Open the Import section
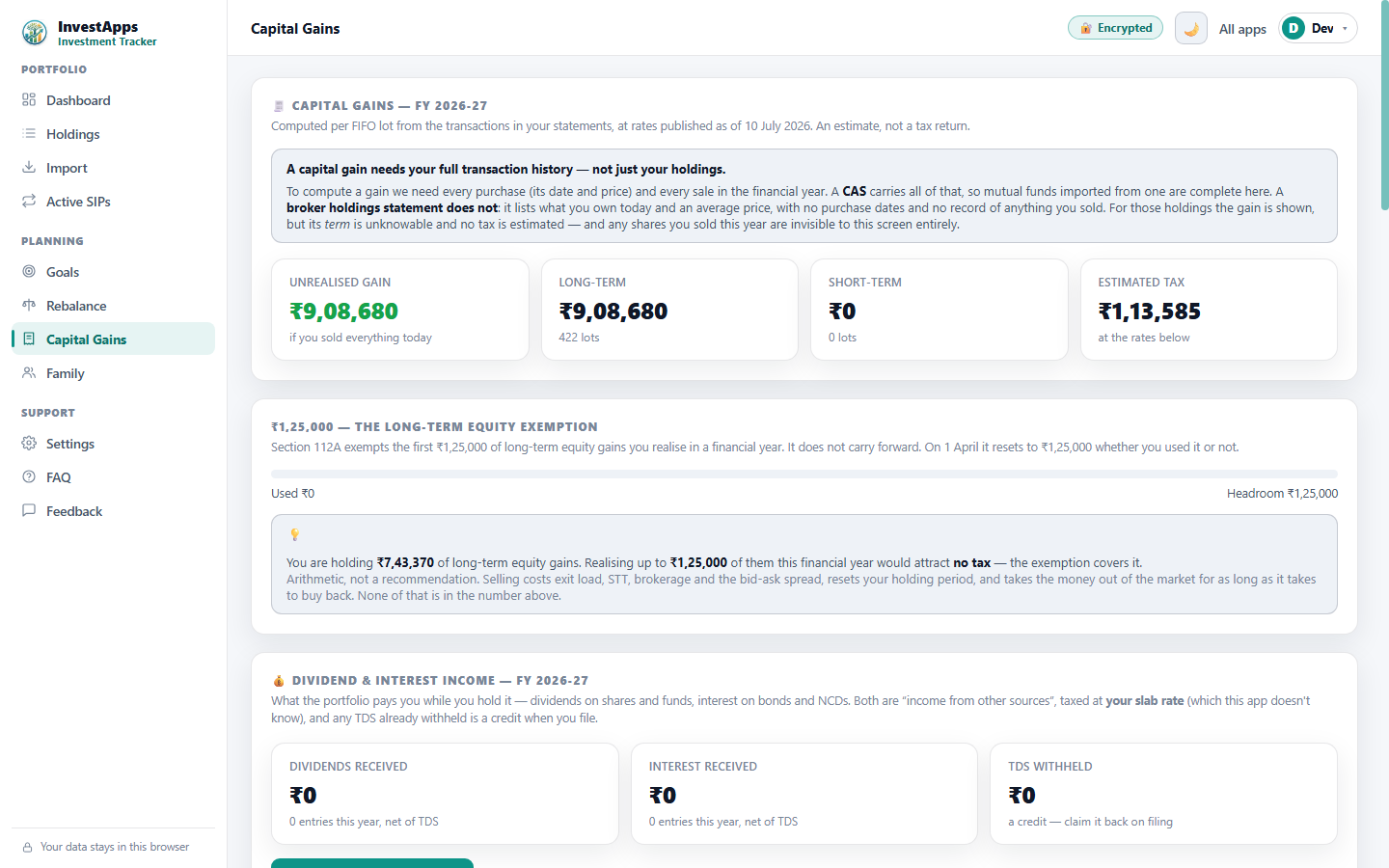This screenshot has height=868, width=1389. pos(113,168)
